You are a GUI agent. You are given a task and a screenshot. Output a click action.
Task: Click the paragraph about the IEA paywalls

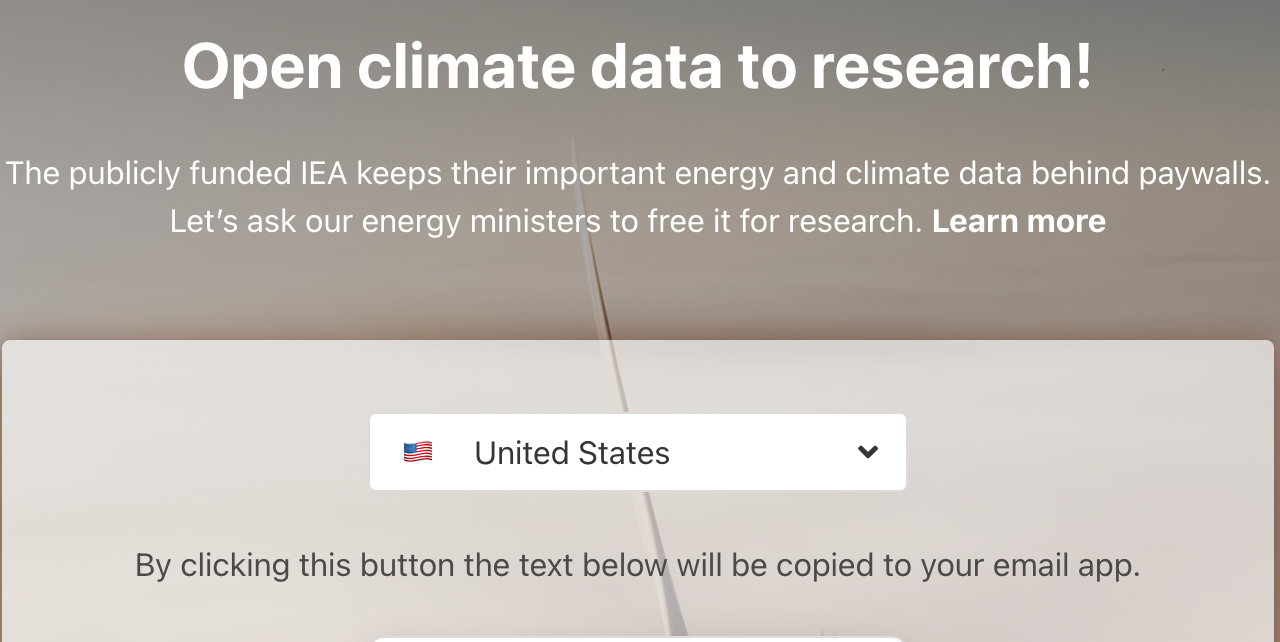638,173
